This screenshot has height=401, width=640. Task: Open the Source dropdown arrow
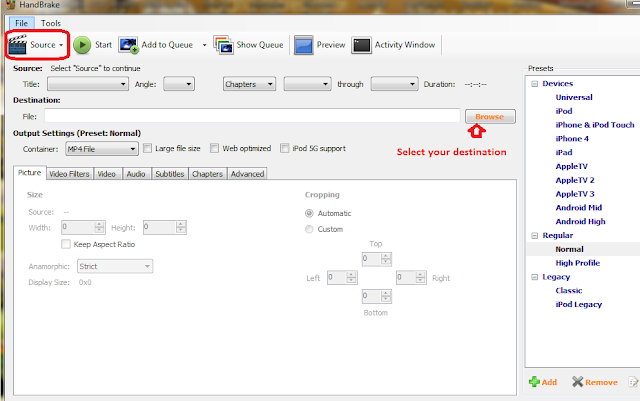pyautogui.click(x=61, y=45)
